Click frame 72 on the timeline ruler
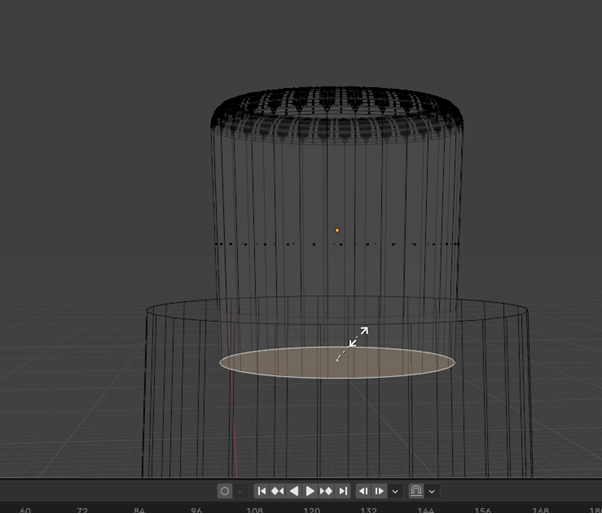The height and width of the screenshot is (514, 602). click(x=82, y=509)
